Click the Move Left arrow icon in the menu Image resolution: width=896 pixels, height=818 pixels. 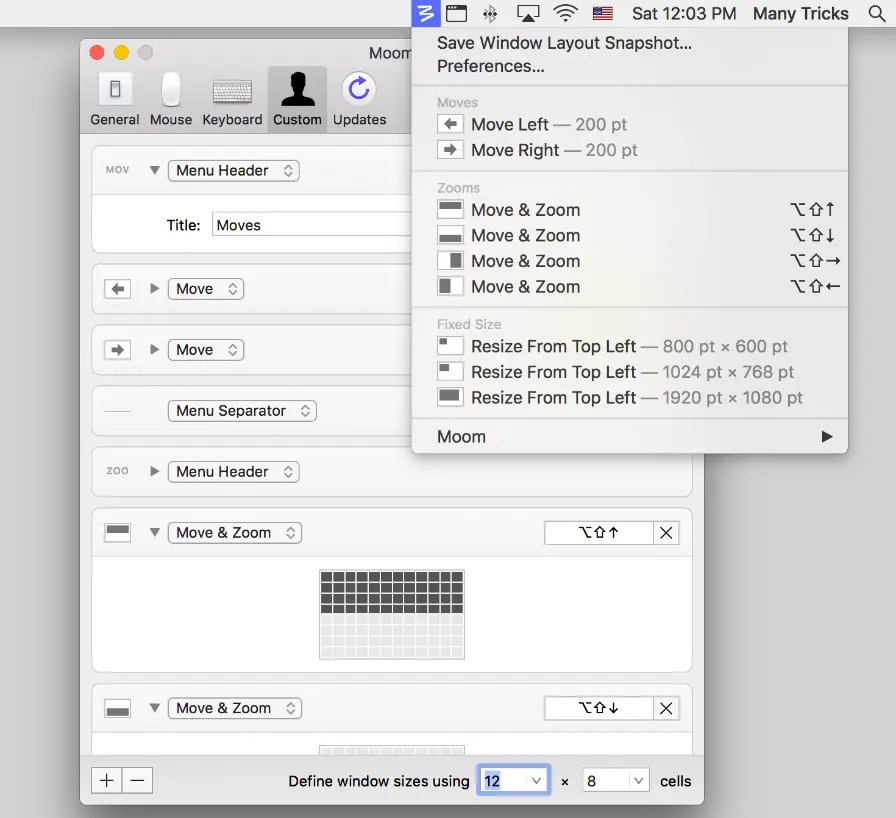click(450, 124)
